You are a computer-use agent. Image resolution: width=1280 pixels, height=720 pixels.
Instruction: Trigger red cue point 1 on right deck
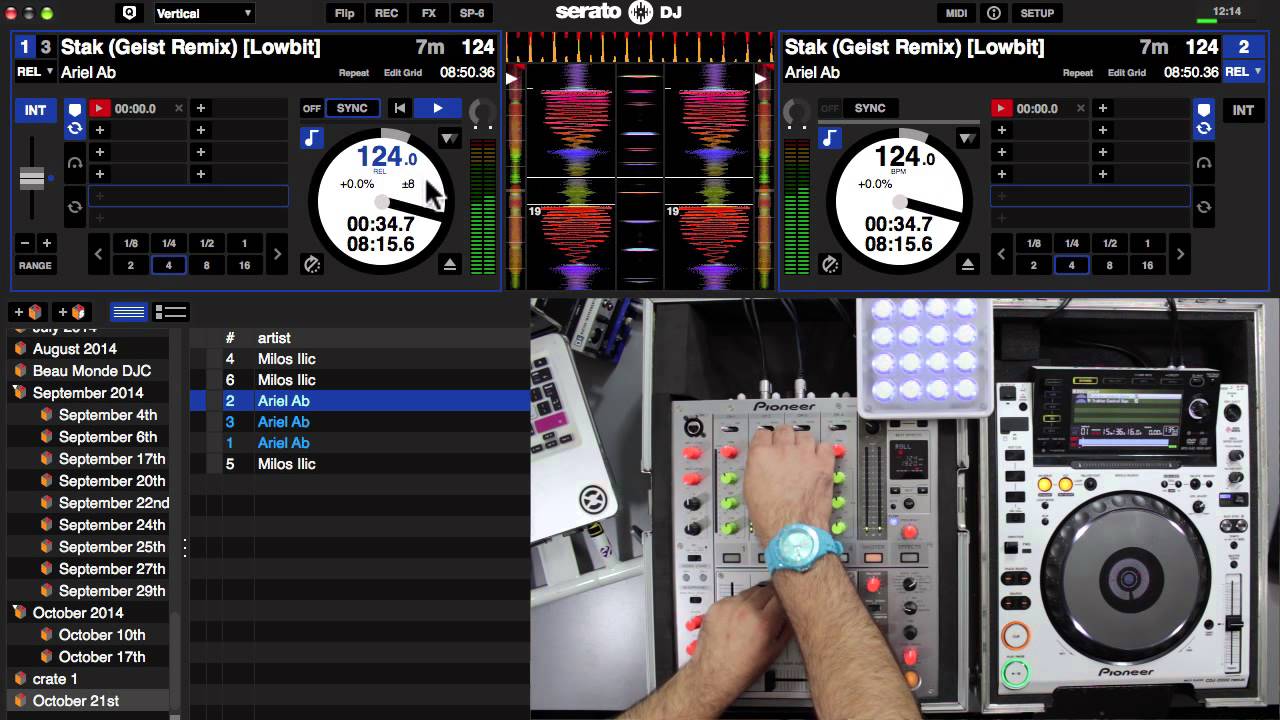coord(1001,108)
